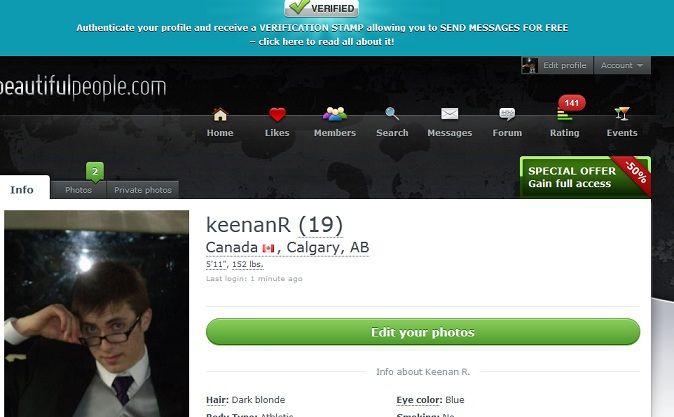Click the verification stamp banner link
The width and height of the screenshot is (674, 417).
[x=322, y=34]
